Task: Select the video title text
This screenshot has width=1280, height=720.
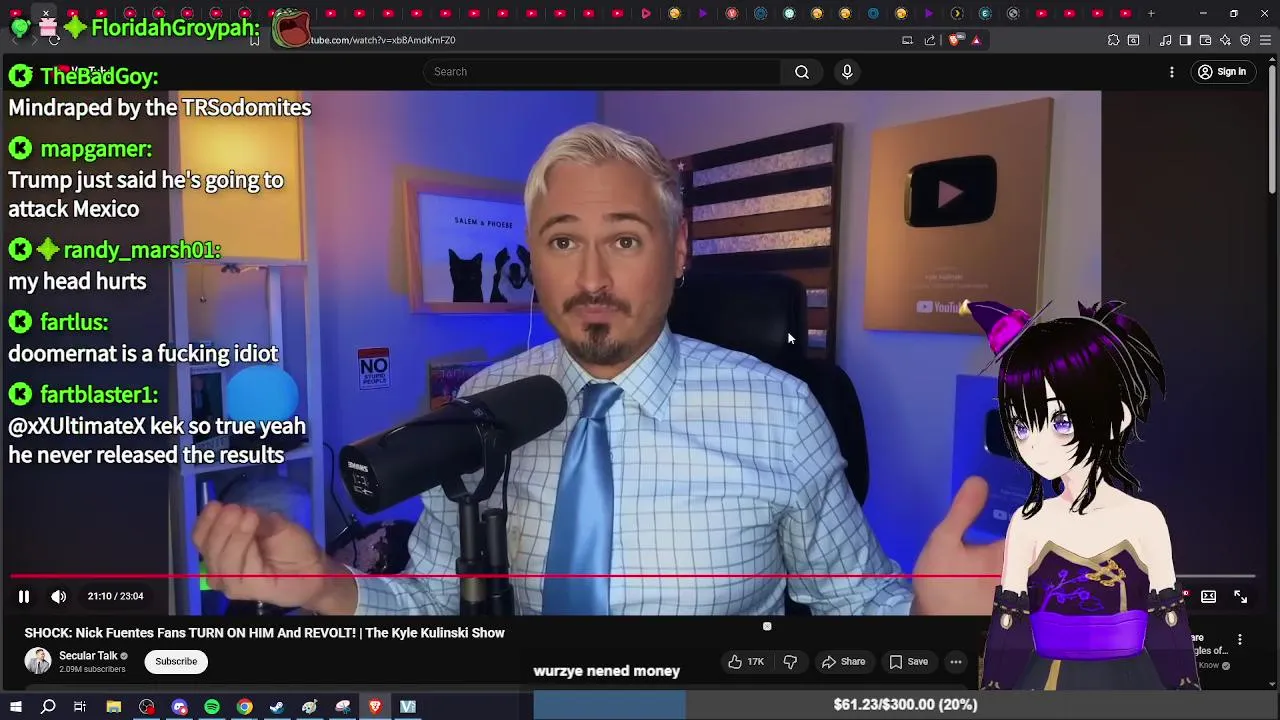Action: 264,633
